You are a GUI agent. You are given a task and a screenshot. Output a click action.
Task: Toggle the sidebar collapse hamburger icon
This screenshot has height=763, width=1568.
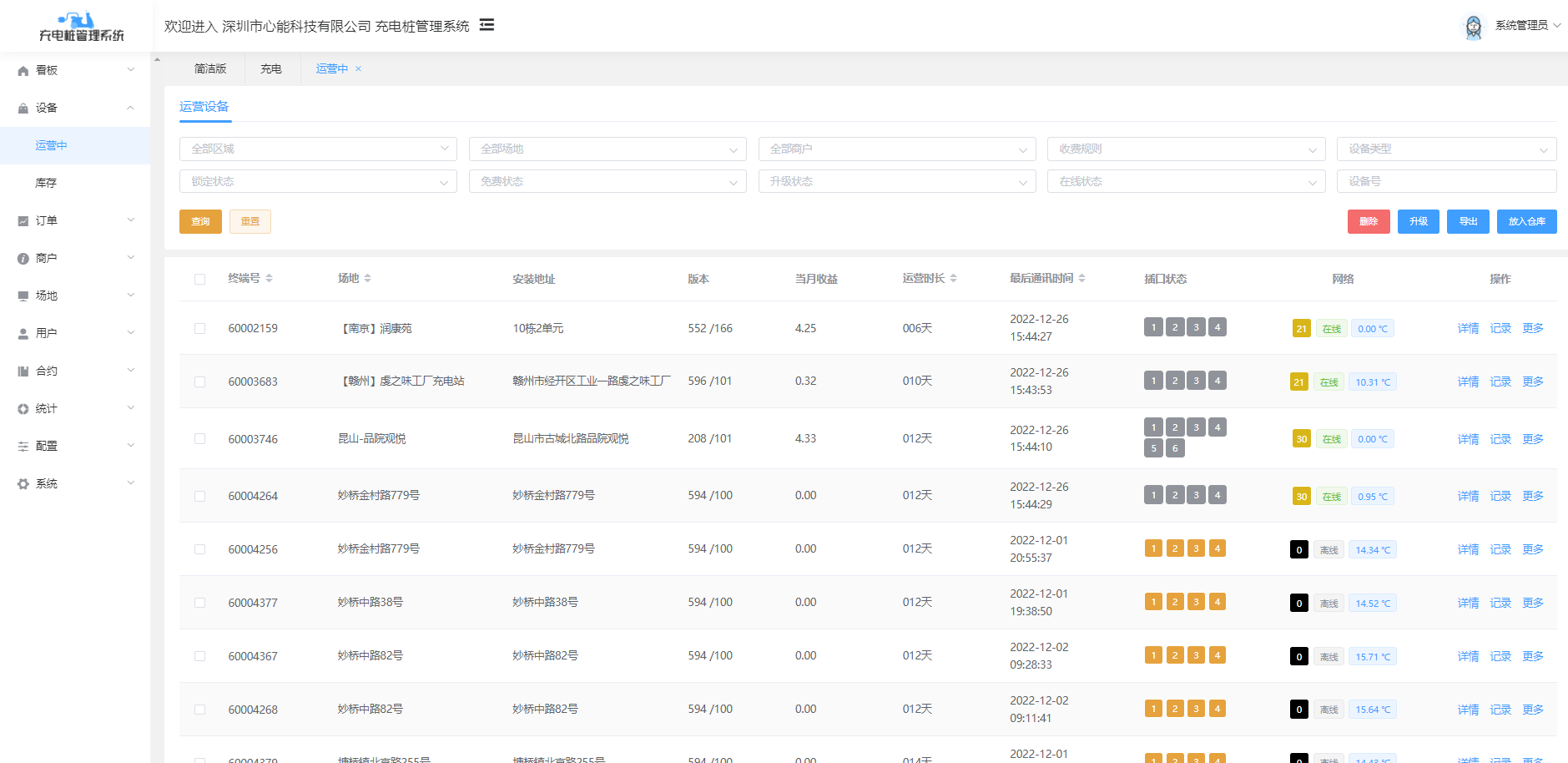pyautogui.click(x=487, y=25)
